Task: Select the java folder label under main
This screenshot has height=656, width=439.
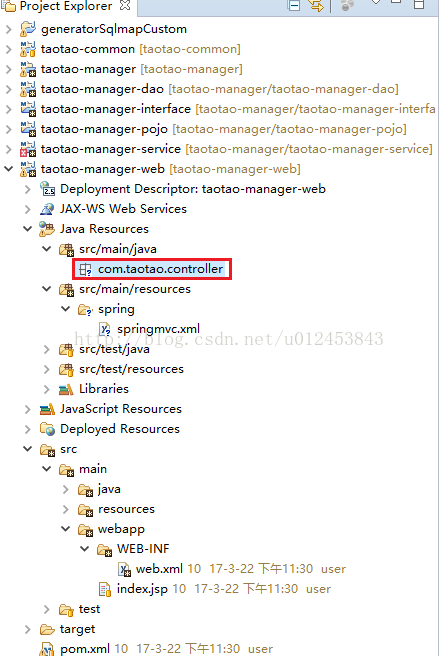Action: (109, 489)
